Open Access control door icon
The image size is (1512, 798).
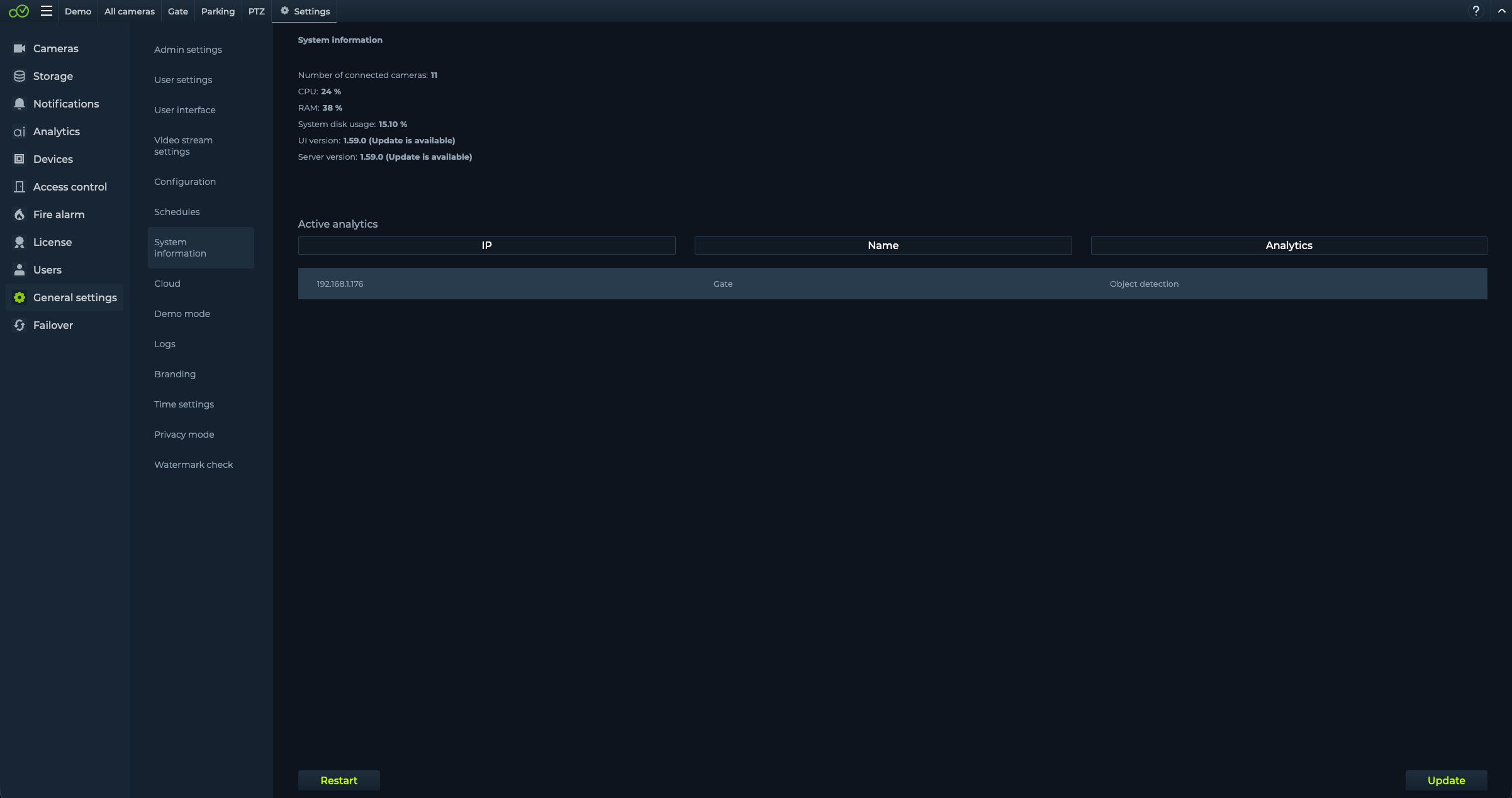click(20, 187)
